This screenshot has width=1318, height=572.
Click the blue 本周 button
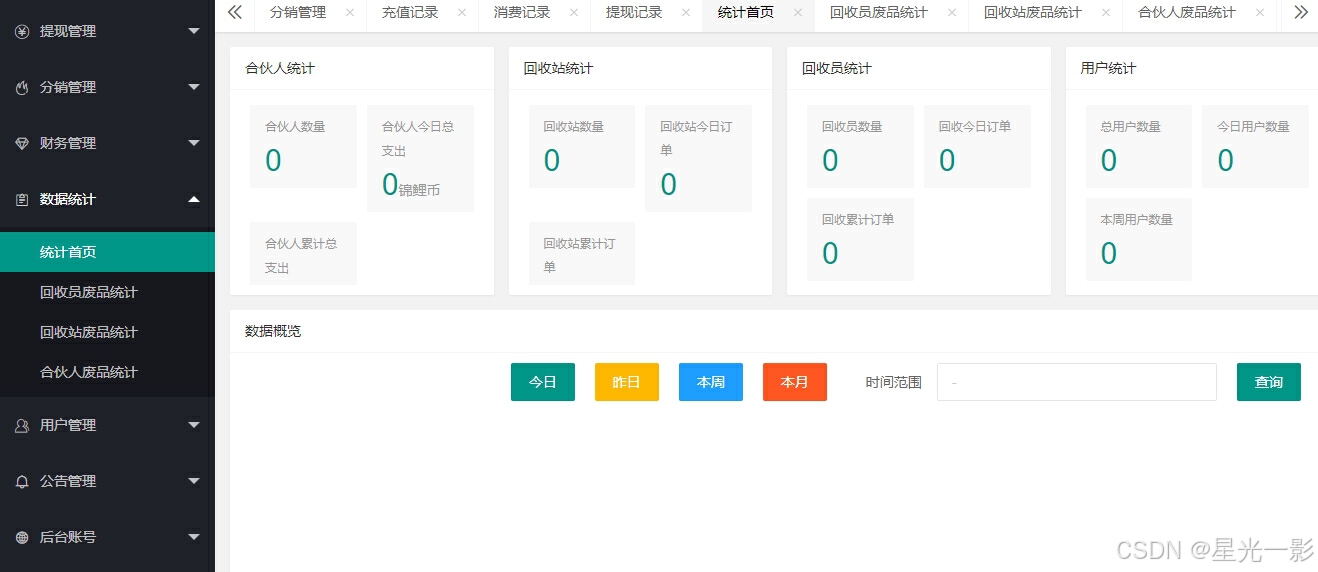click(711, 382)
